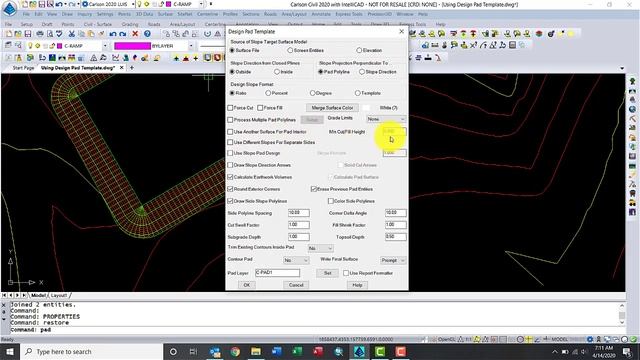The width and height of the screenshot is (640, 360).
Task: Select the Template slope format radio
Action: [358, 93]
